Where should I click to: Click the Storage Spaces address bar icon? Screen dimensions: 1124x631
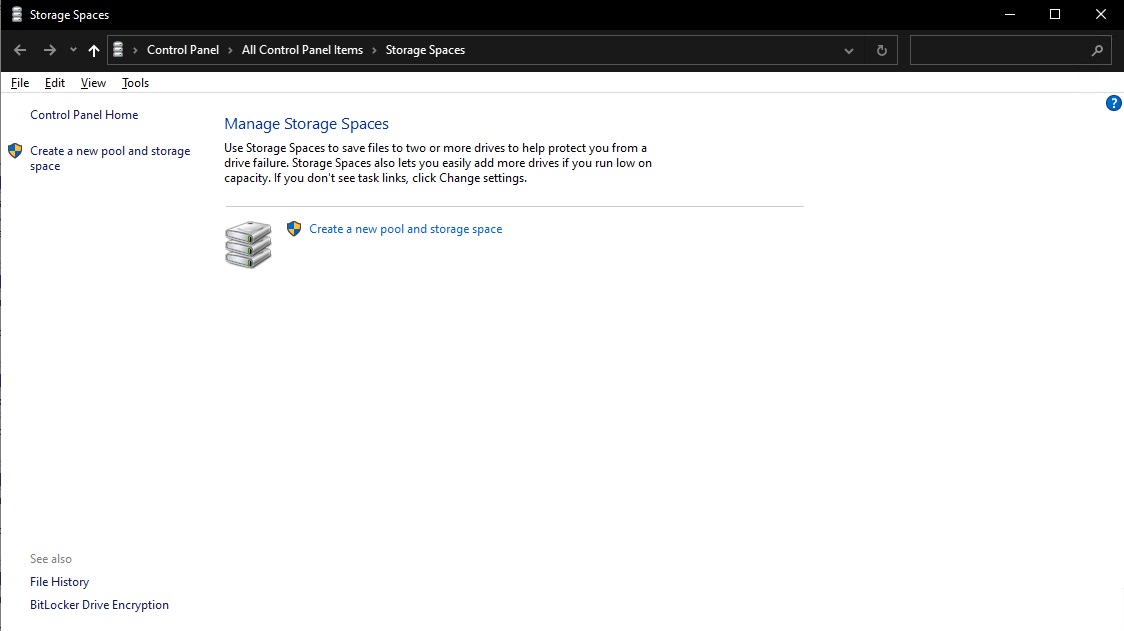tap(118, 49)
